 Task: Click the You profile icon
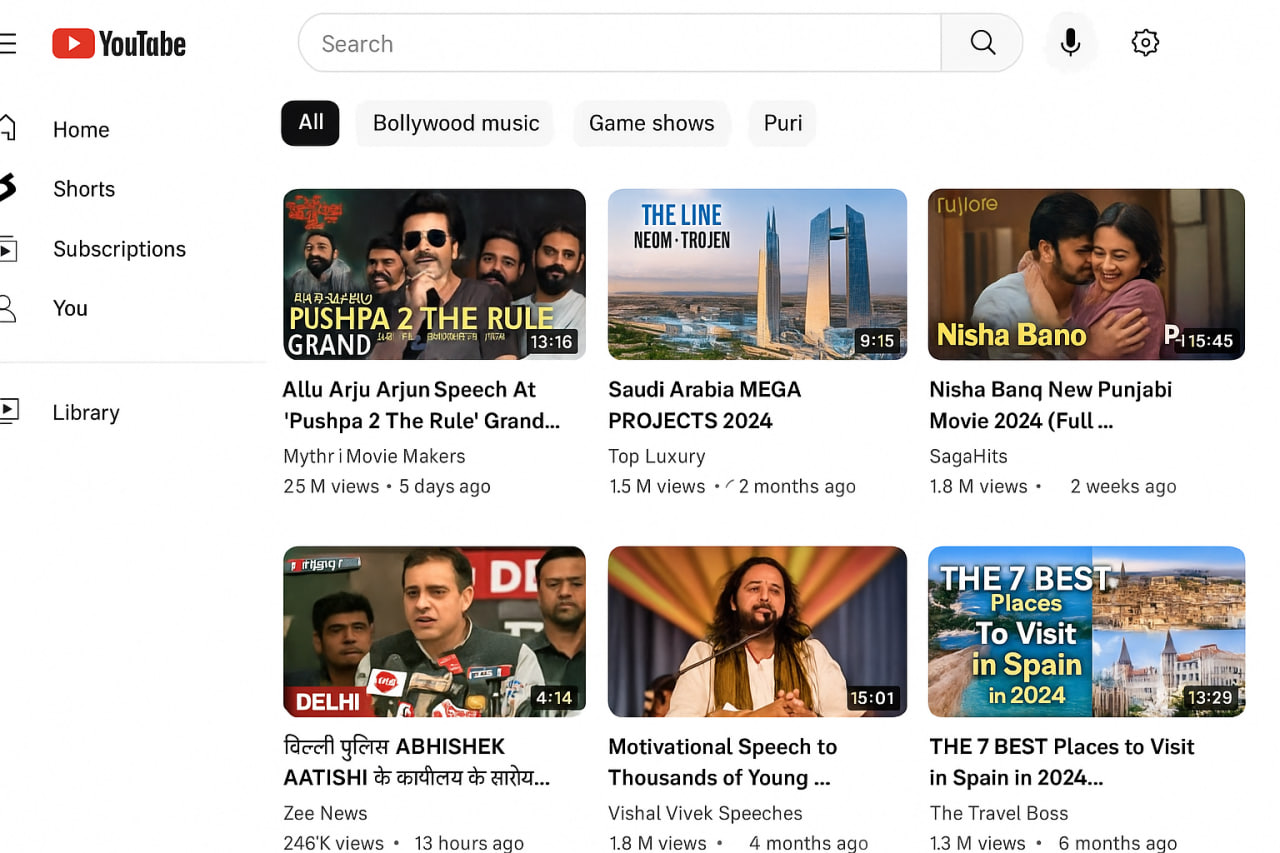tap(7, 308)
